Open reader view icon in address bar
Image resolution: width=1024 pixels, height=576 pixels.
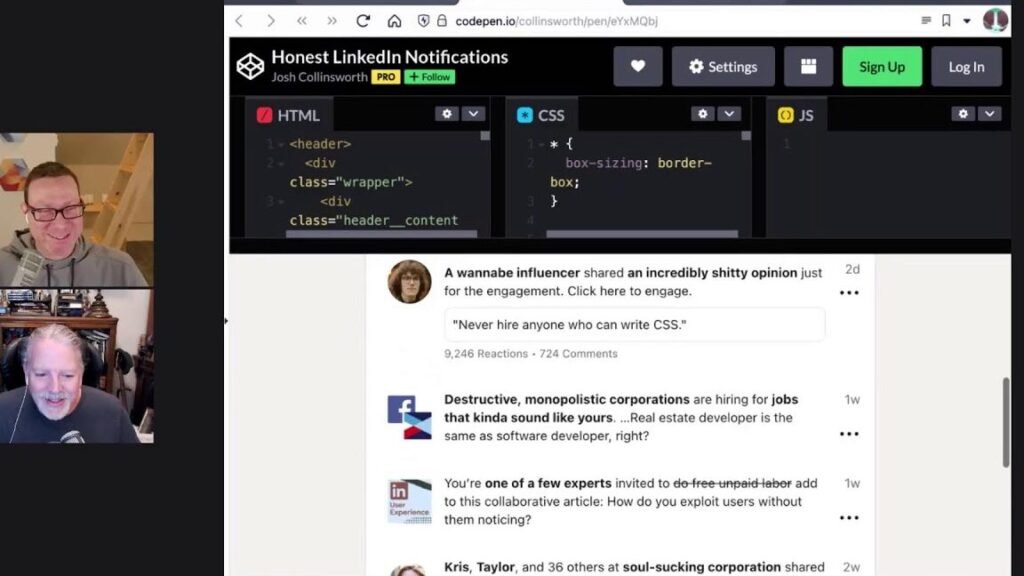coord(926,21)
